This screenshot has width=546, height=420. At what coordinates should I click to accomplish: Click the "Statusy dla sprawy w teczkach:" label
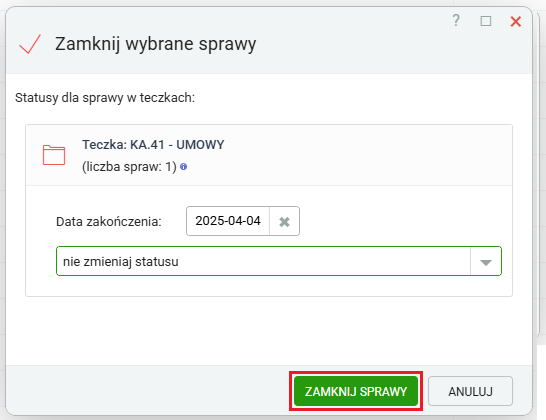tap(105, 98)
